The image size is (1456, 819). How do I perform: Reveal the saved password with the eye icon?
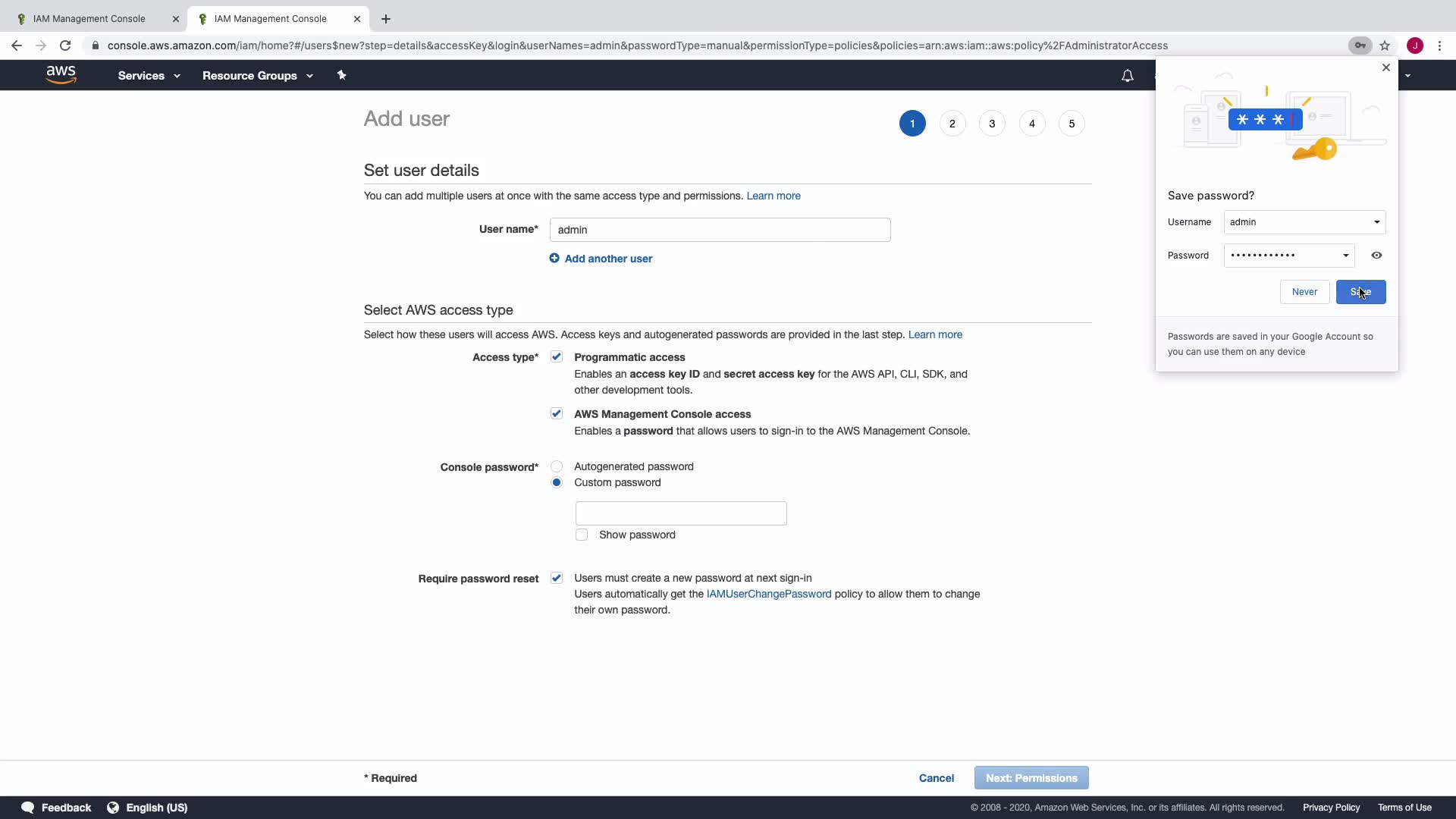pos(1376,256)
